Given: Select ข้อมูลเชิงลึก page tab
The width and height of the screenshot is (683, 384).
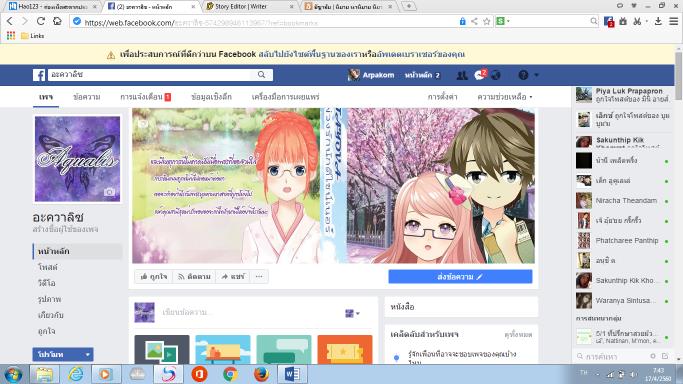Looking at the screenshot, I should (211, 97).
